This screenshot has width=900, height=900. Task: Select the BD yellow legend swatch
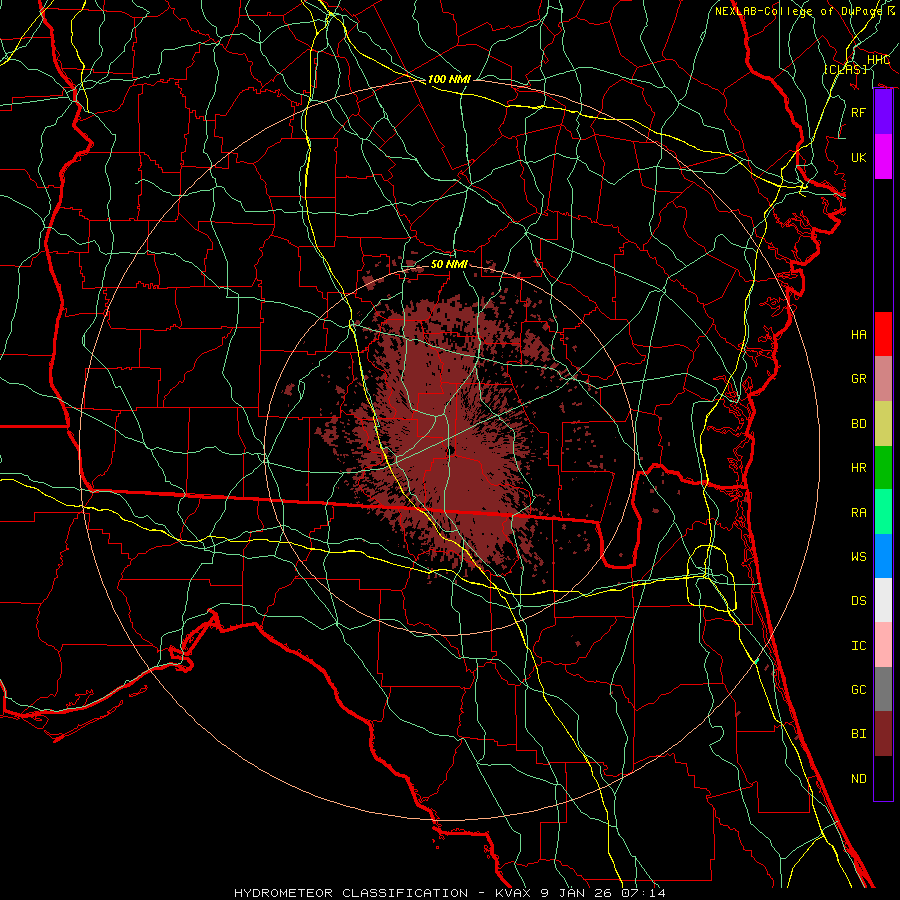coord(883,424)
